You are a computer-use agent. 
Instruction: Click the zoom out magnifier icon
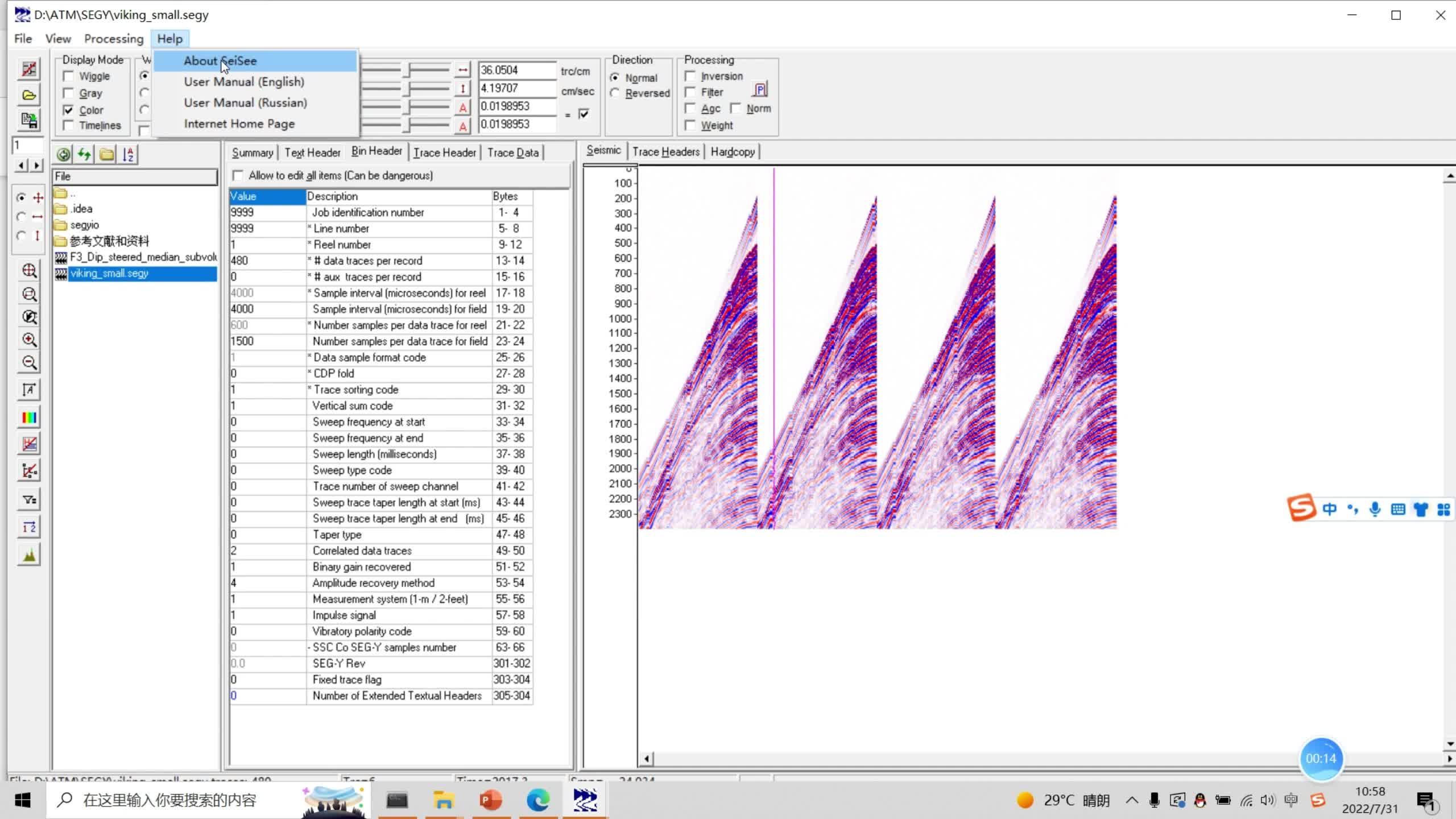point(29,362)
